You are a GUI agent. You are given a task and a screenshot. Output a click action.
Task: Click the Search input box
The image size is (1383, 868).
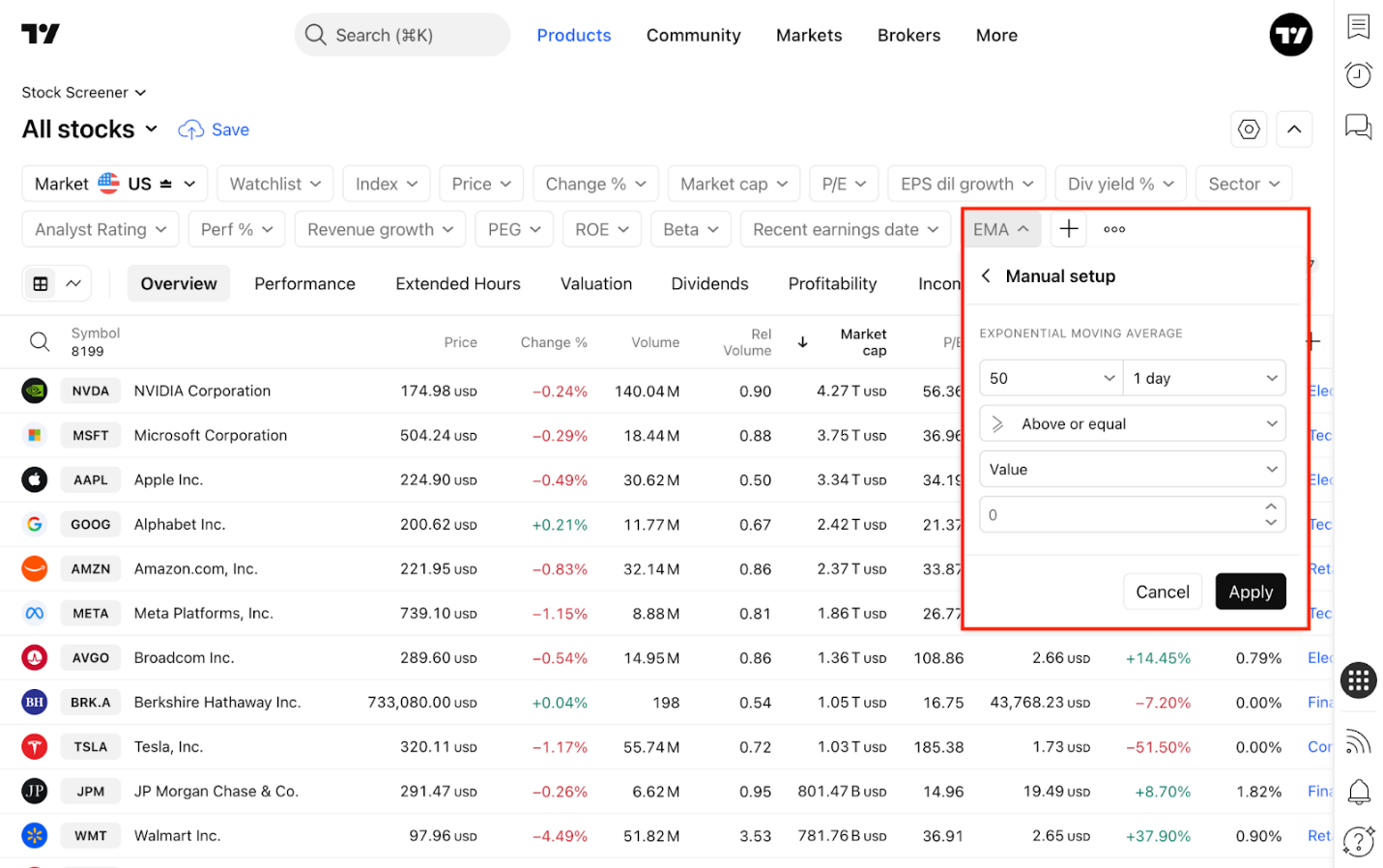point(402,35)
